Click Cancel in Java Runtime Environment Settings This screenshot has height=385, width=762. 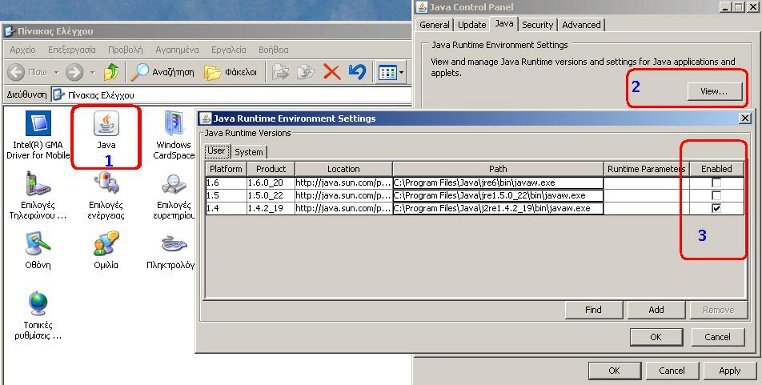(717, 337)
